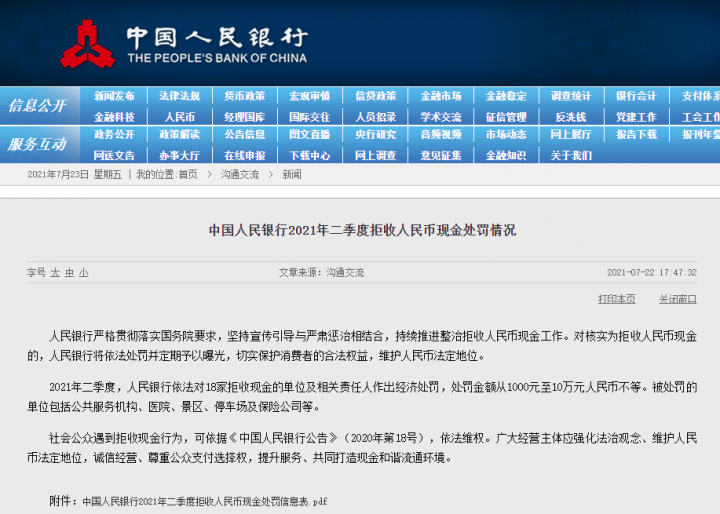This screenshot has height=514, width=720.
Task: Open 图文直播 section
Action: [x=310, y=135]
